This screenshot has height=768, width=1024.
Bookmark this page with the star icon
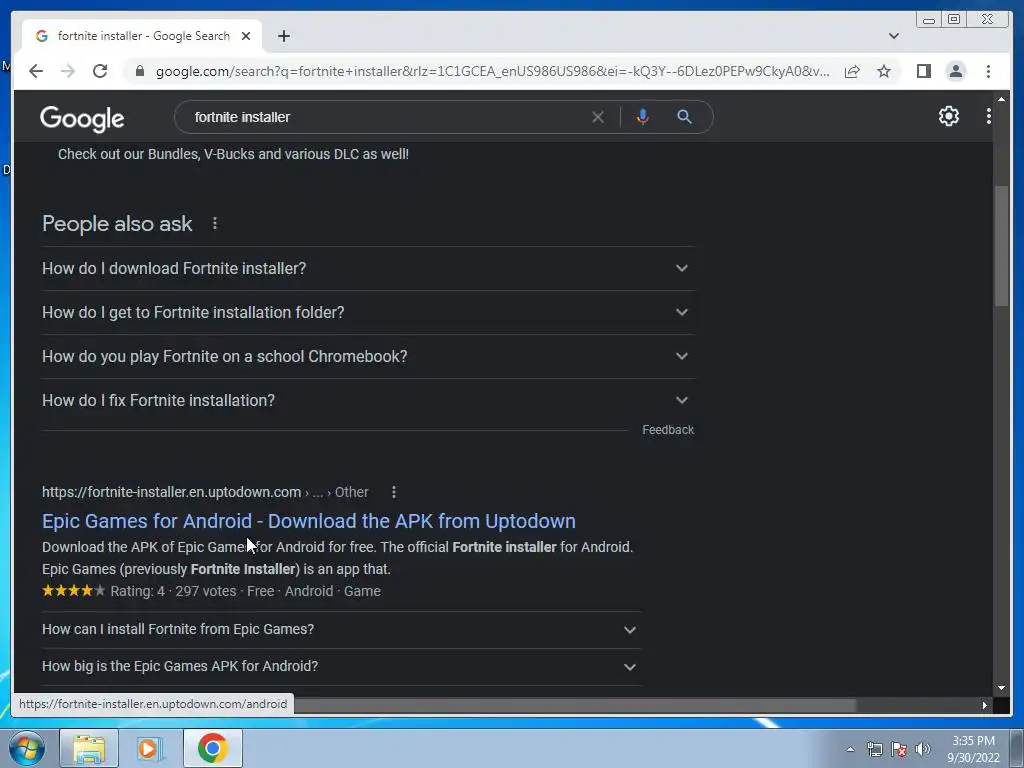(884, 71)
